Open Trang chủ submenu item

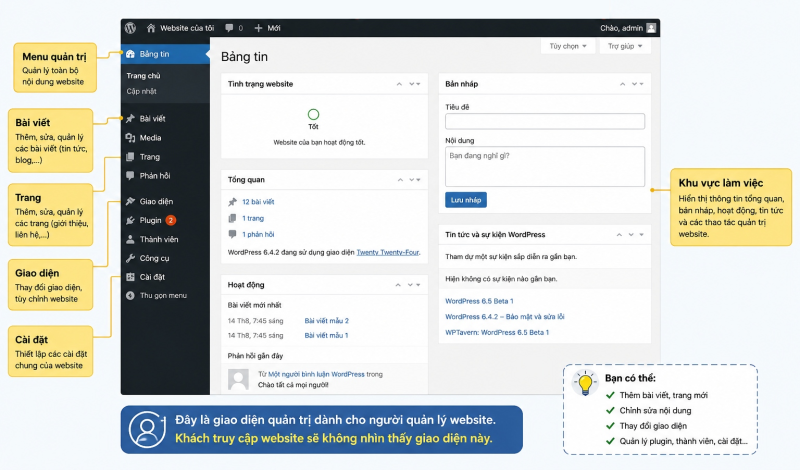143,76
